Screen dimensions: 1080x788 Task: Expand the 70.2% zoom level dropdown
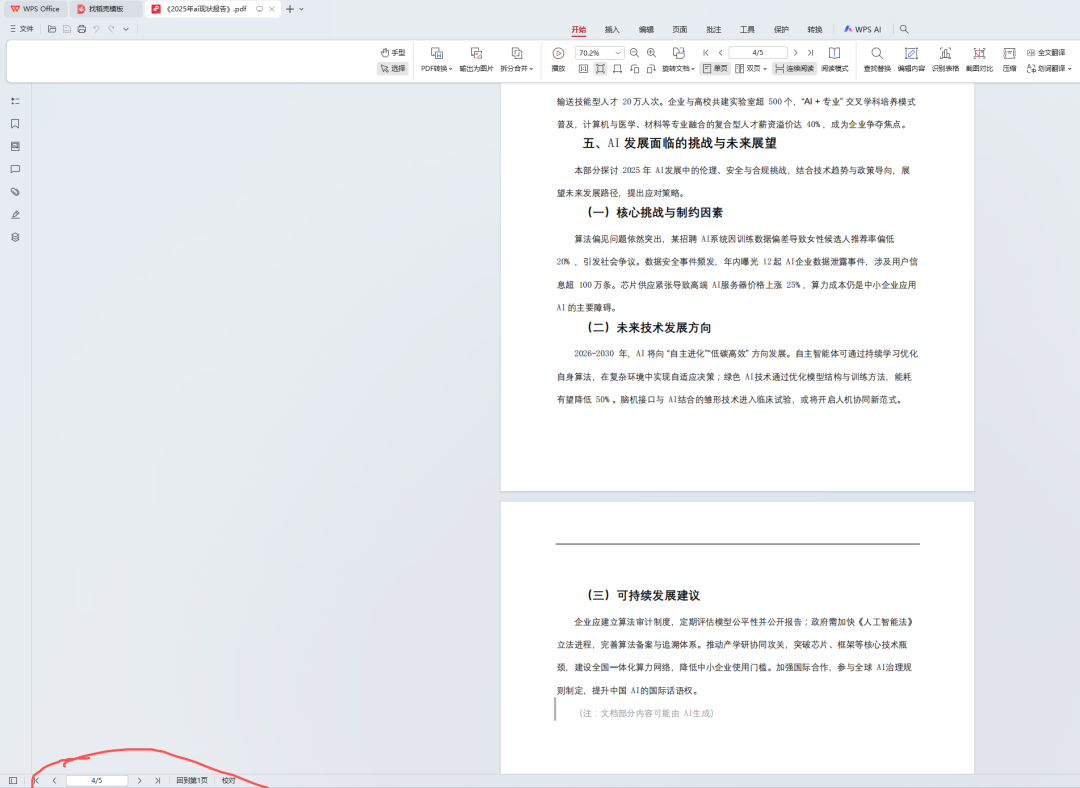click(x=618, y=53)
